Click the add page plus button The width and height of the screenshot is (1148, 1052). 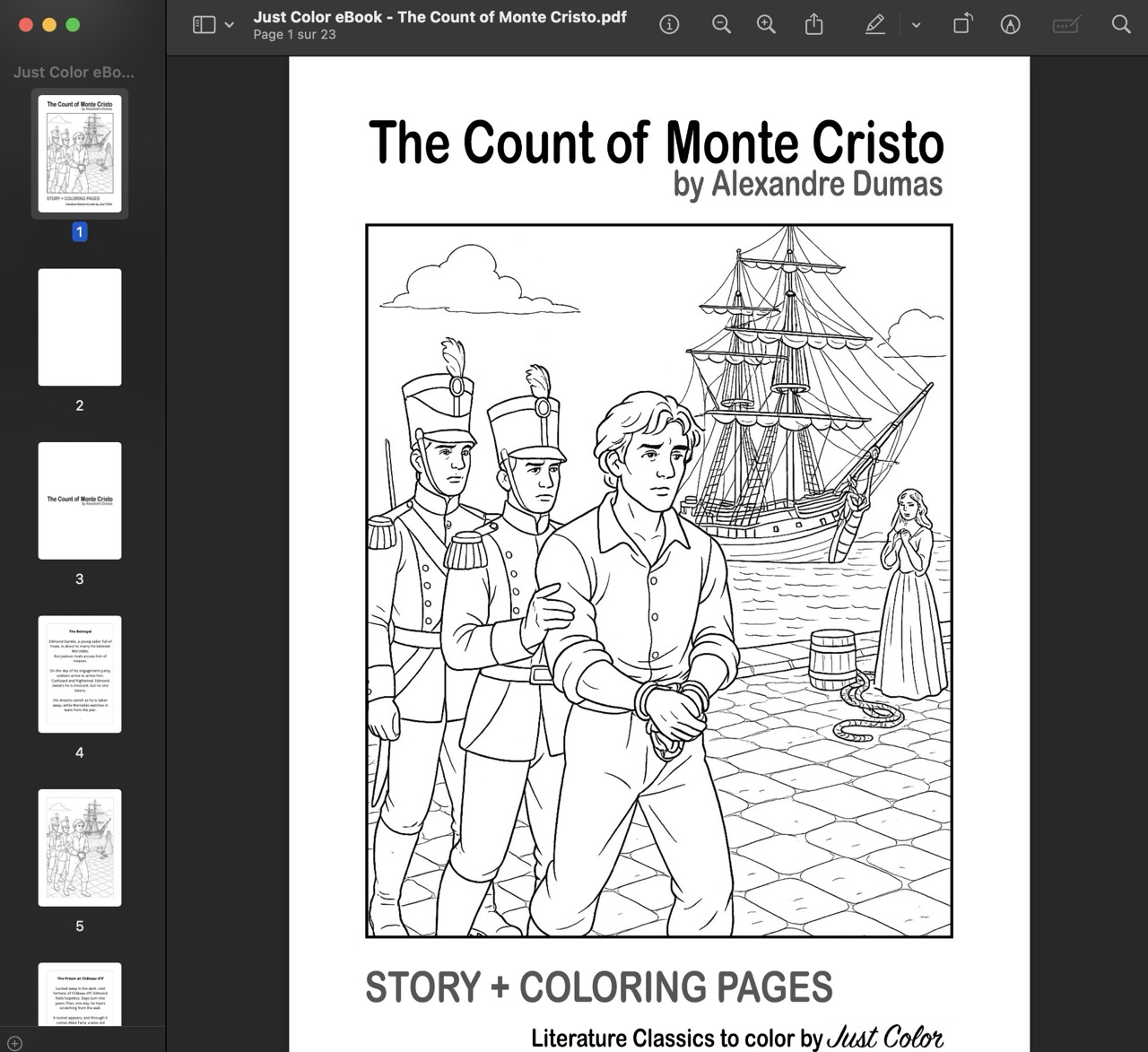click(x=14, y=1043)
